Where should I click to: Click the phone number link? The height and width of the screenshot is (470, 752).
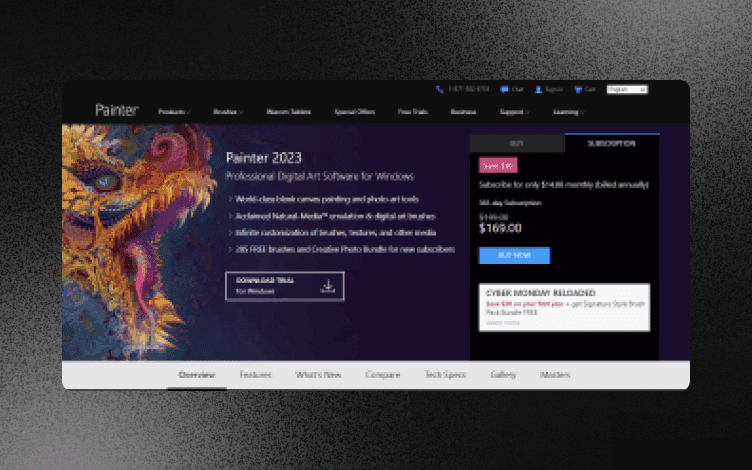469,89
